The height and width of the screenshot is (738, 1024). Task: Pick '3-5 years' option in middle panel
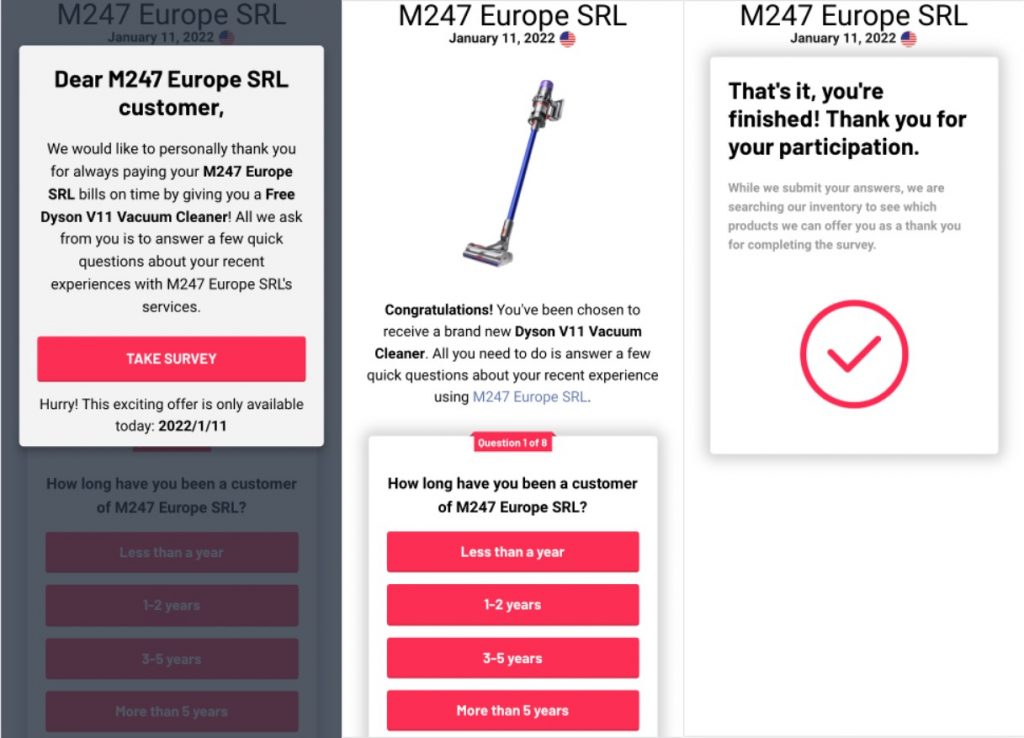[x=512, y=658]
